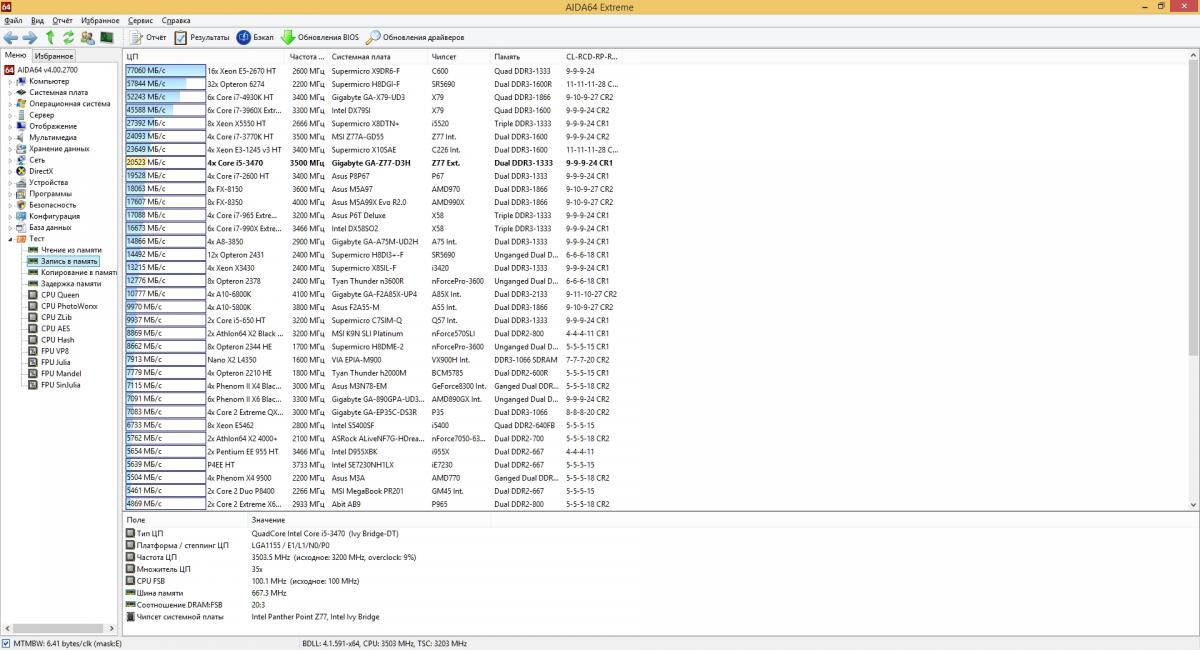
Task: Select the Чтение из памяти test
Action: coord(70,250)
